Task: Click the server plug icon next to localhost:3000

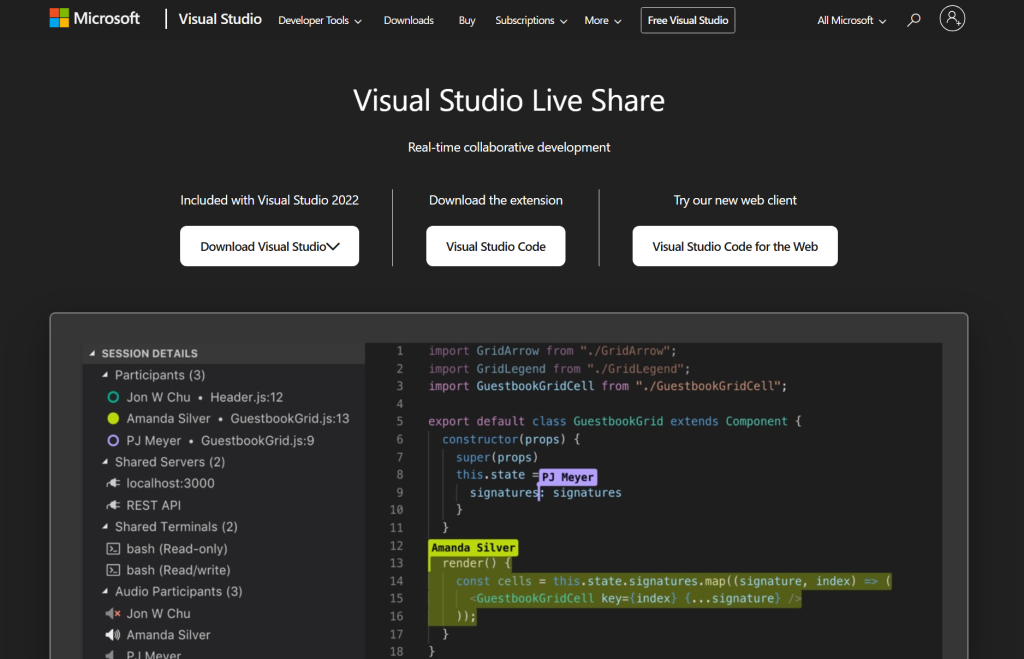Action: (113, 483)
